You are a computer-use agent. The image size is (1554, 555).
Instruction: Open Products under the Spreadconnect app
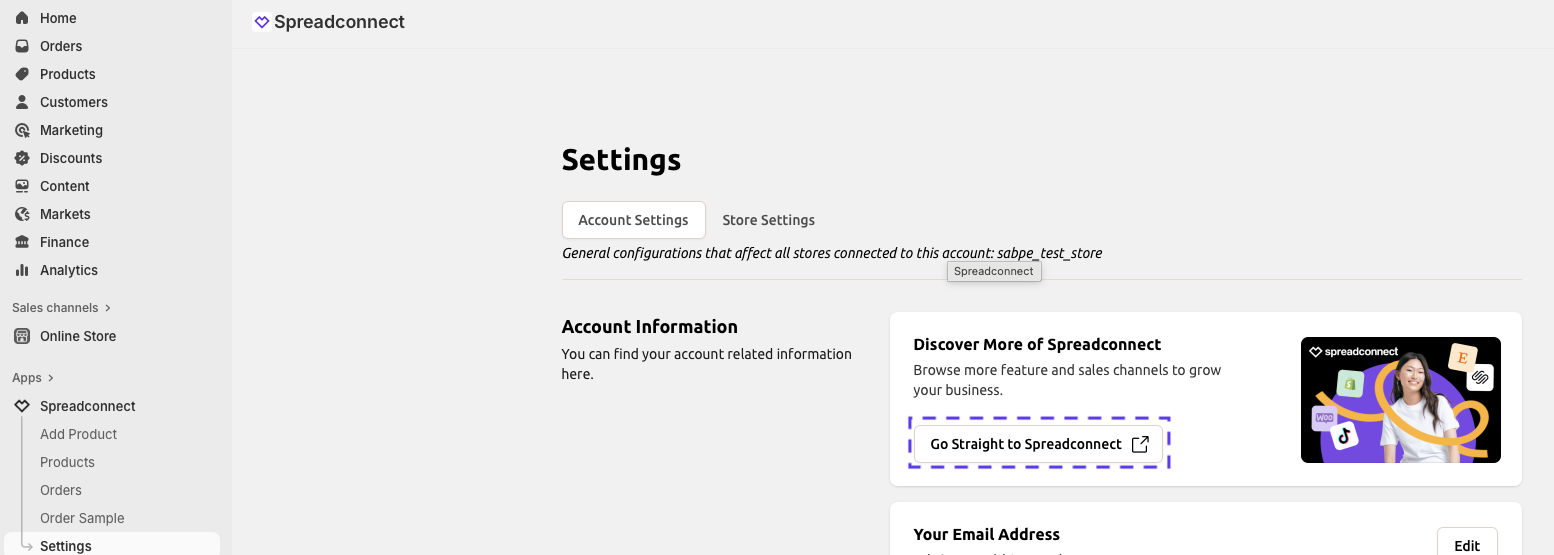coord(67,462)
